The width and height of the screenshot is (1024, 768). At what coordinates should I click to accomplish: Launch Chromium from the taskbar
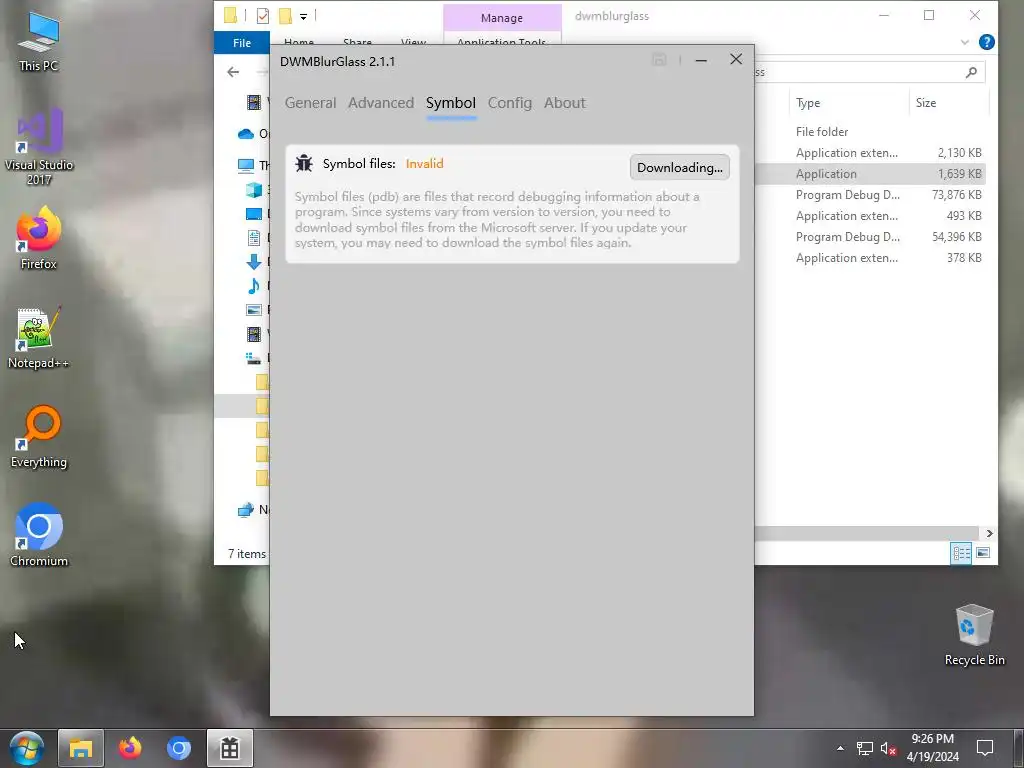coord(178,748)
